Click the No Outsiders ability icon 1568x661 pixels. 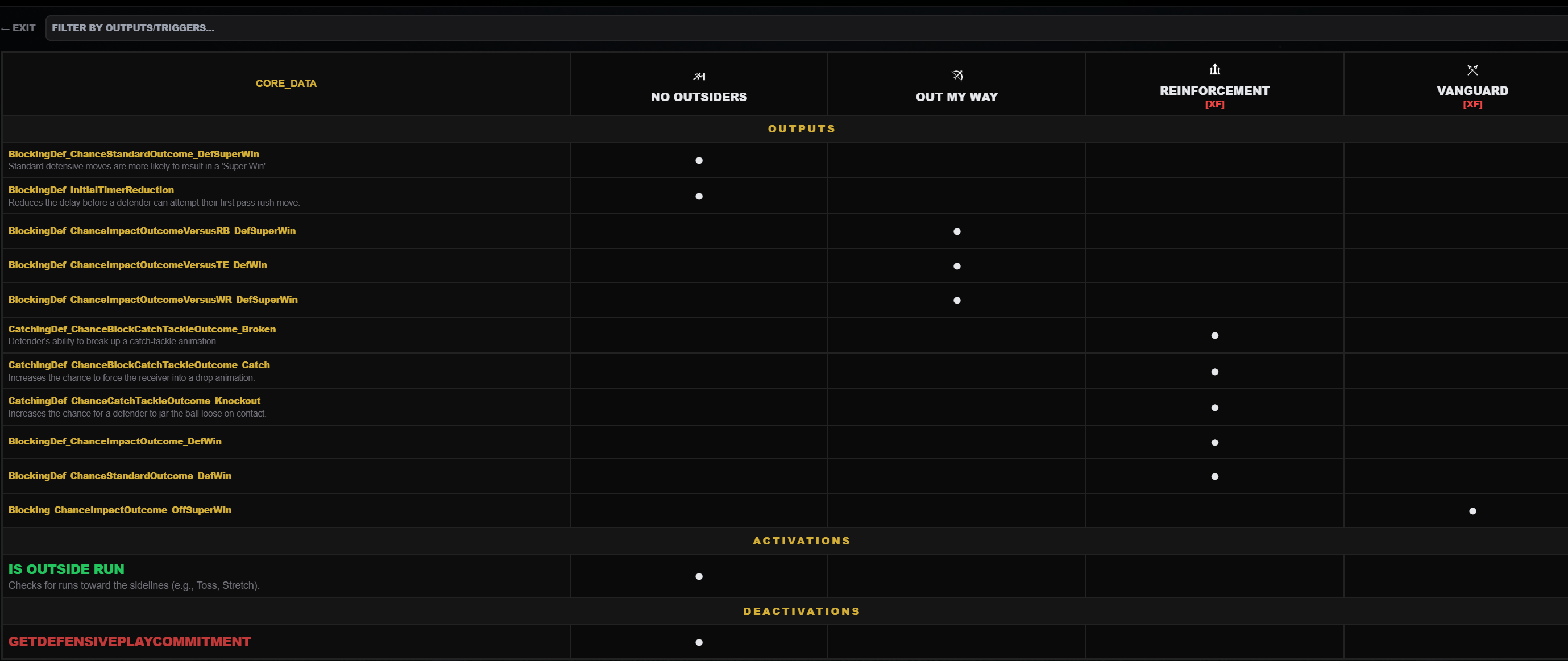[699, 77]
